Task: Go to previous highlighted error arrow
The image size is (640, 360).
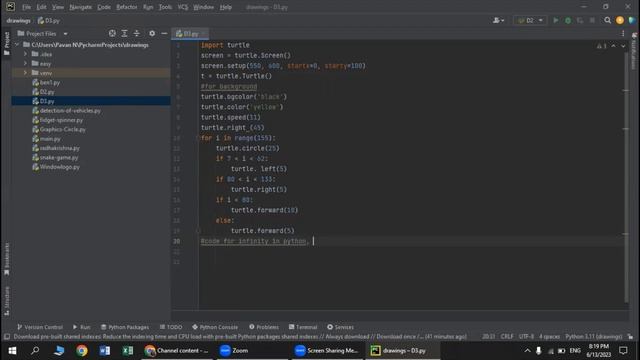Action: pyautogui.click(x=613, y=46)
